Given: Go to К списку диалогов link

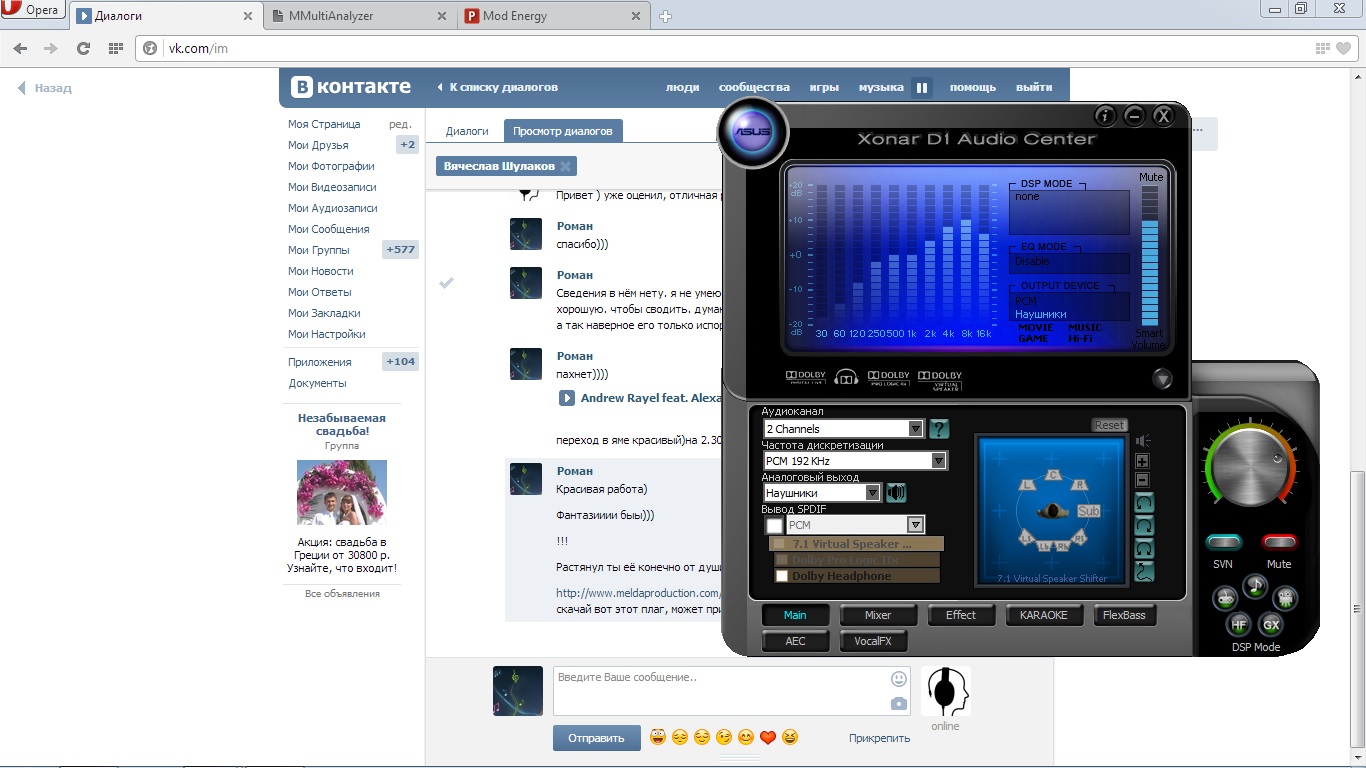Looking at the screenshot, I should point(498,87).
